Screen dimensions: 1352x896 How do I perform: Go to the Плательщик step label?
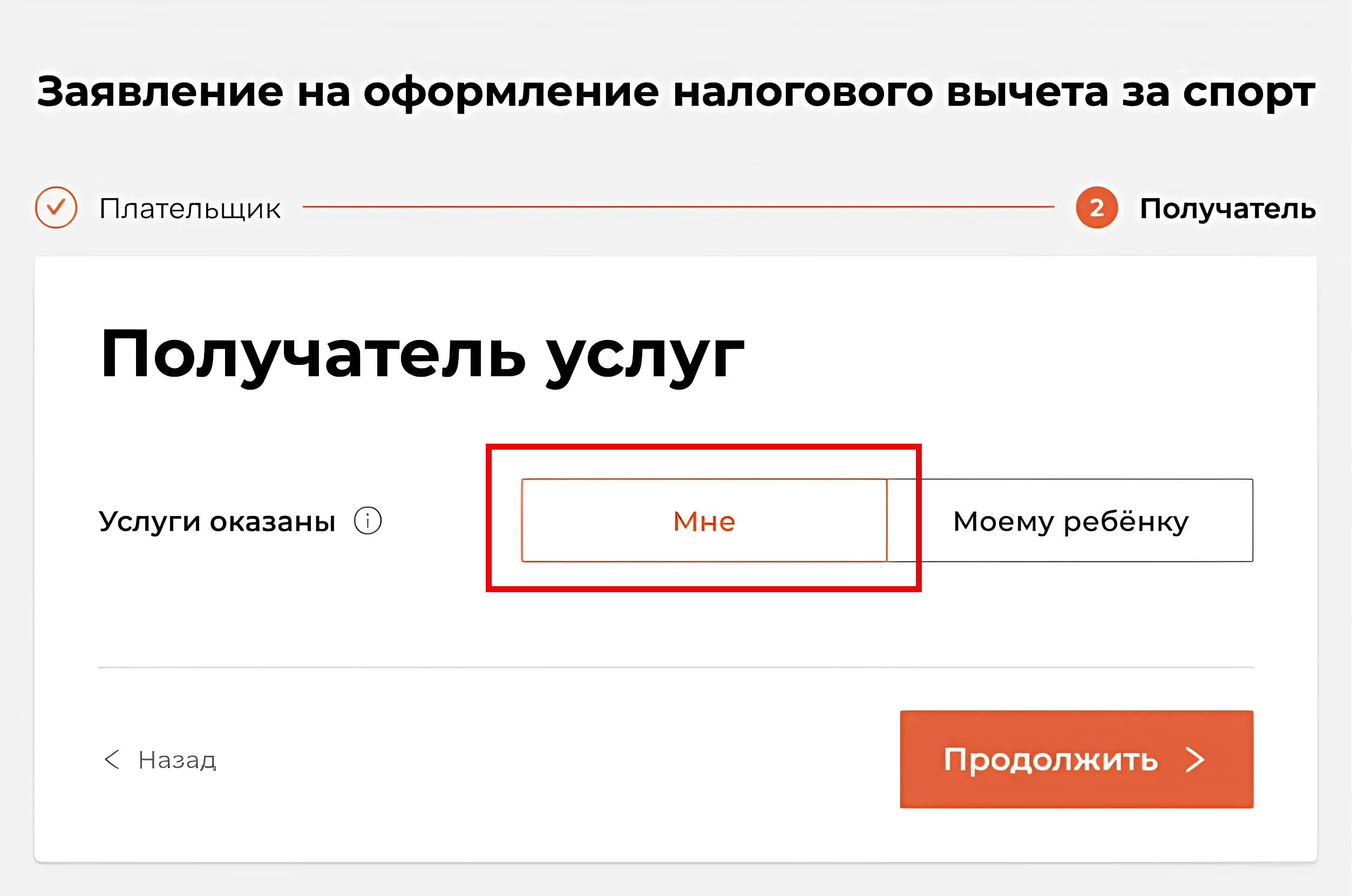tap(190, 208)
